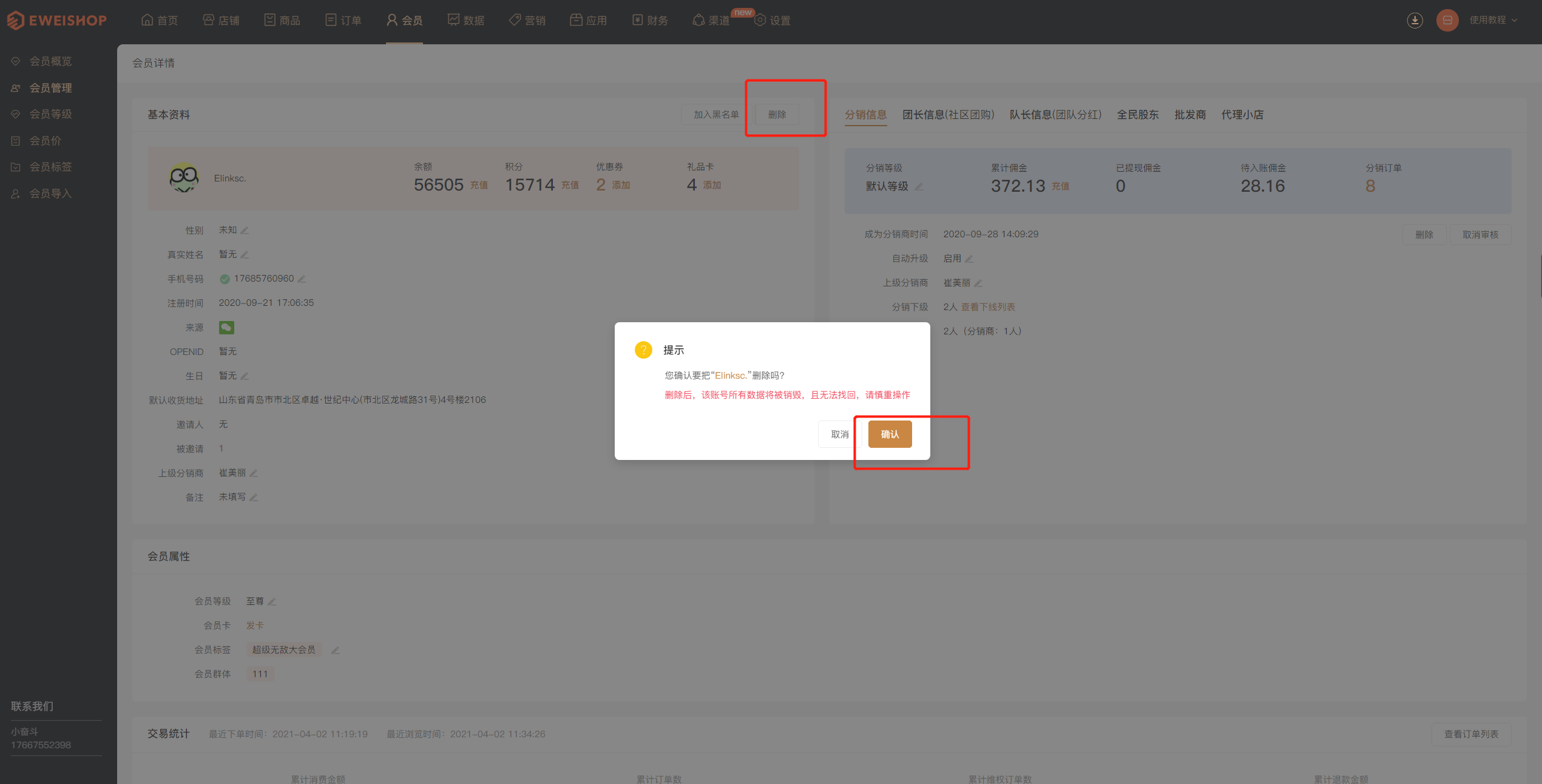Click the 发卡 link for member card
1542x784 pixels.
(255, 626)
